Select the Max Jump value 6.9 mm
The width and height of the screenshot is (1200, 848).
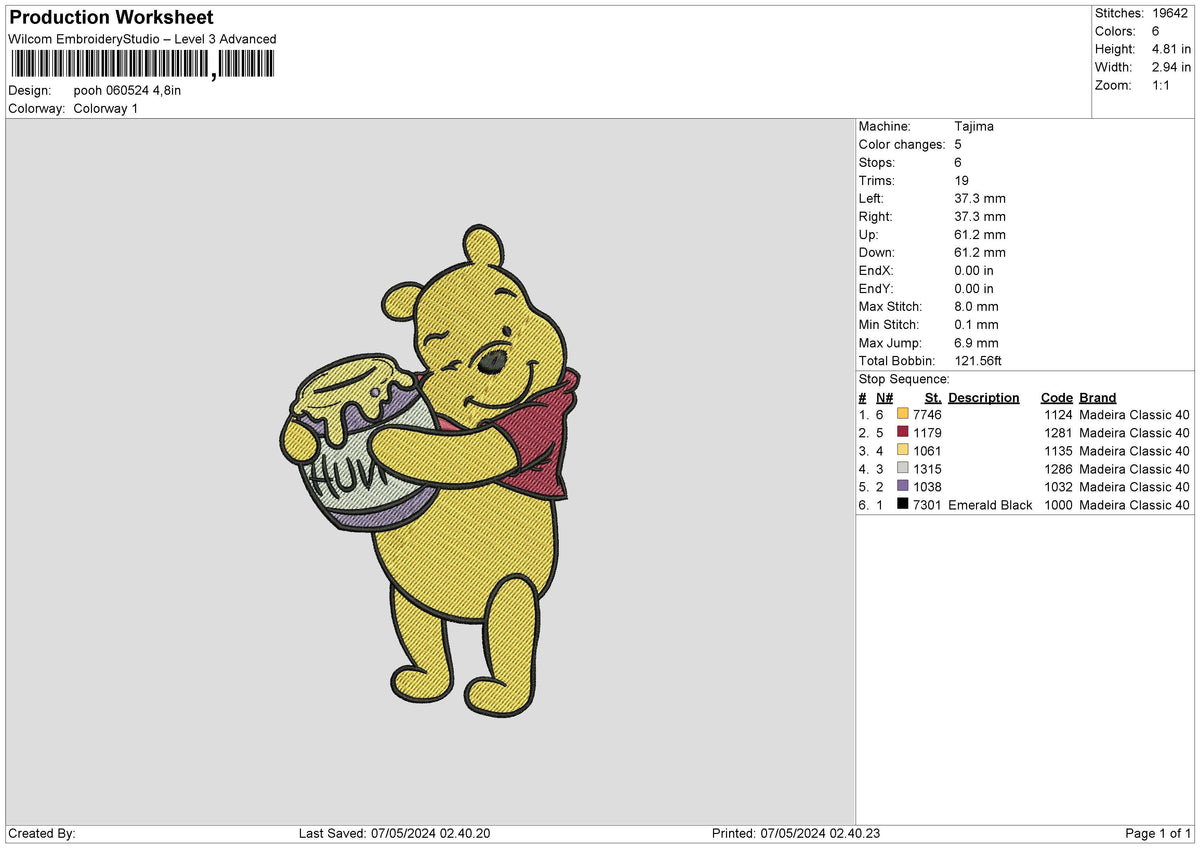[976, 343]
